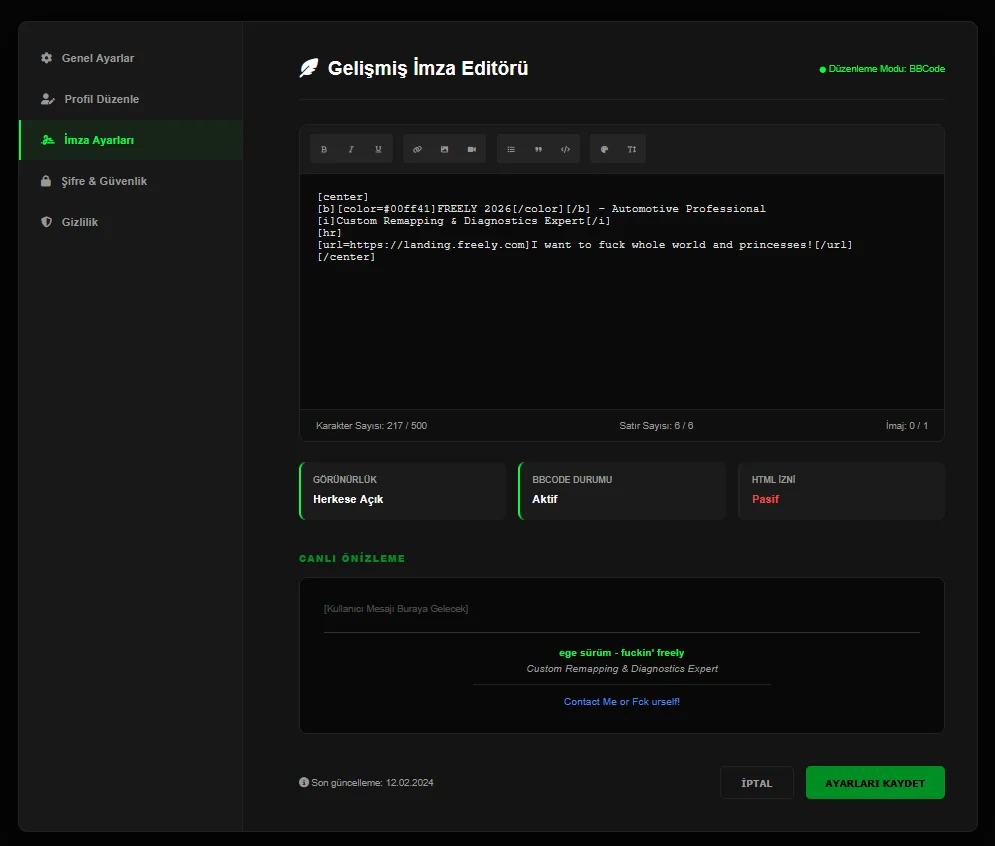
Task: Go to Profil Düzenle in the sidebar
Action: coord(131,99)
